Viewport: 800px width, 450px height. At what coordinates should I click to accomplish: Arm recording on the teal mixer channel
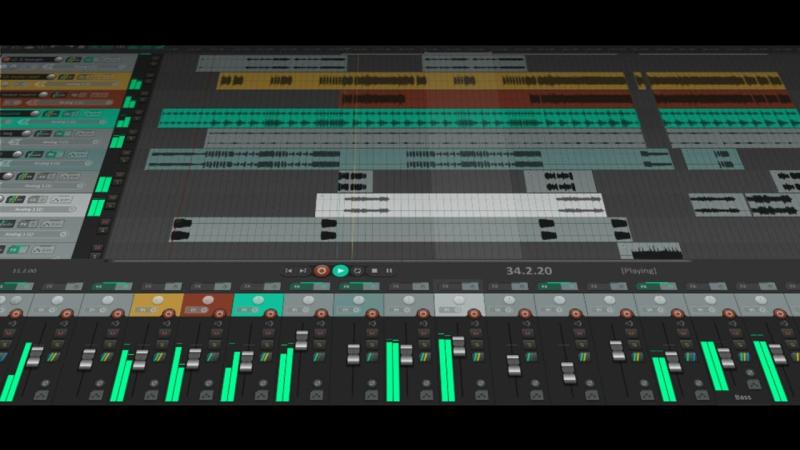pyautogui.click(x=270, y=313)
